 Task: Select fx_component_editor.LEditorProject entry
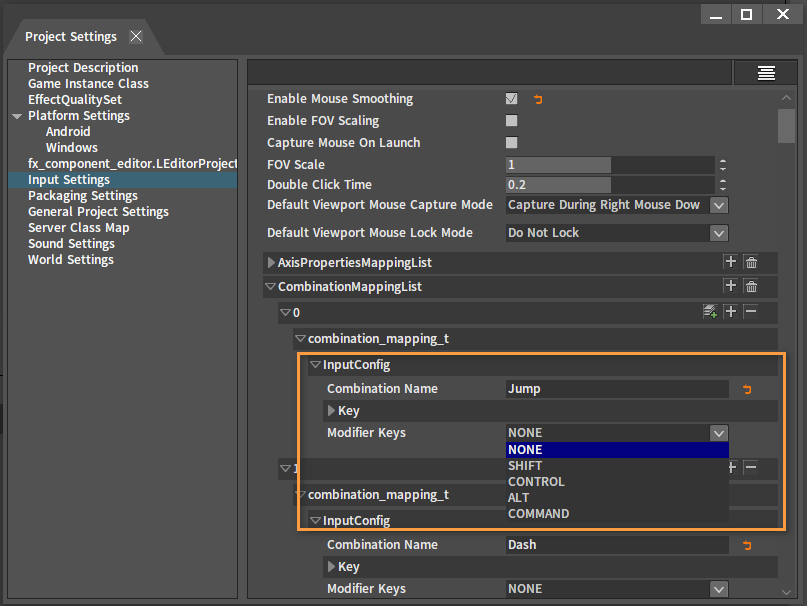tap(132, 163)
